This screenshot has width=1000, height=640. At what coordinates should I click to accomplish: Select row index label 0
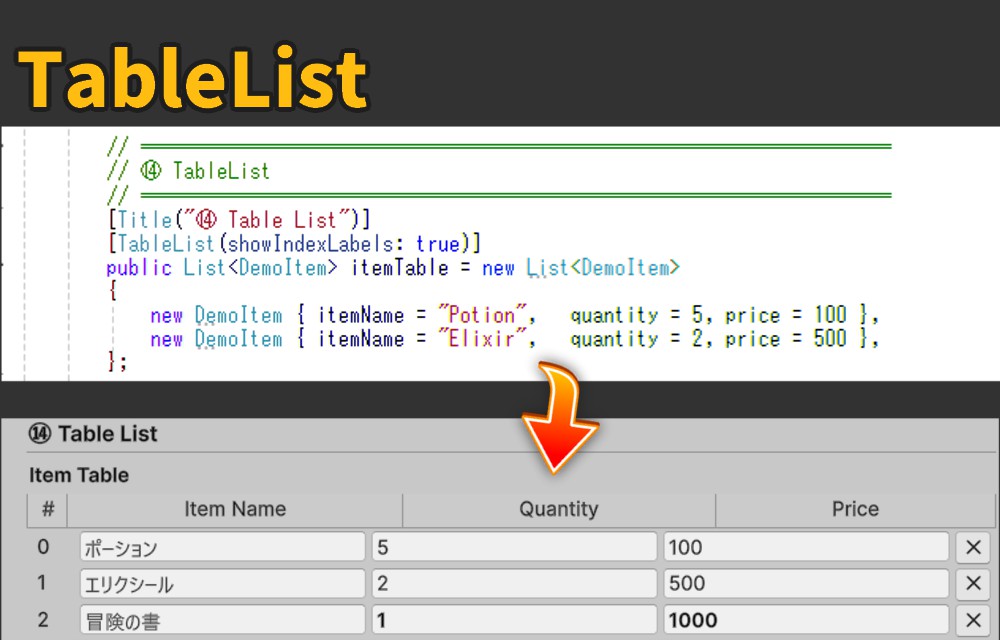43,547
